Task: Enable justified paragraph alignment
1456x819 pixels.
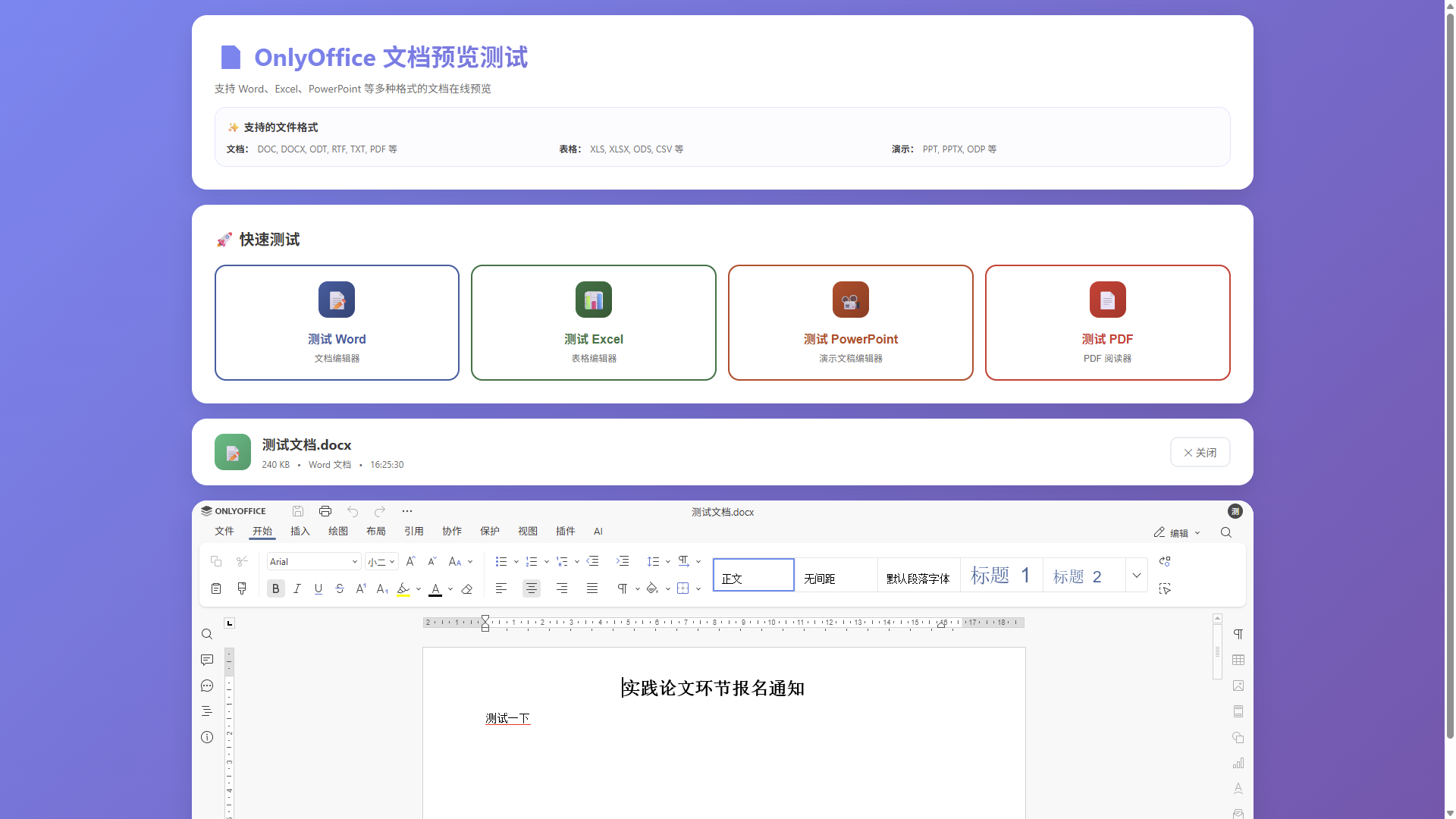Action: [x=592, y=588]
